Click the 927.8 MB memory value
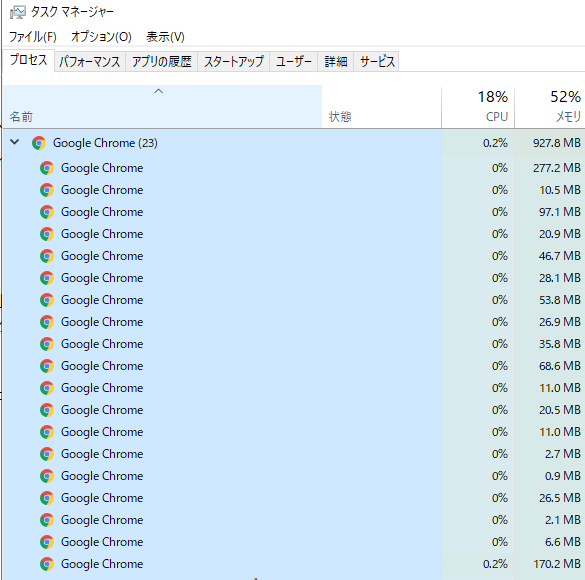This screenshot has width=585, height=580. point(557,143)
